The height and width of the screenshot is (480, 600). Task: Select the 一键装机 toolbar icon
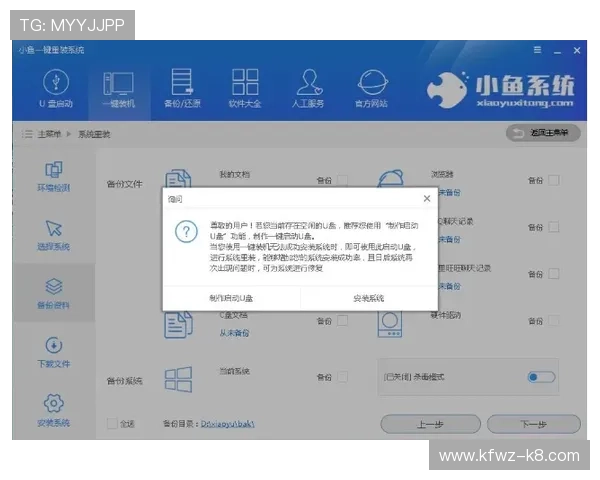coord(118,83)
